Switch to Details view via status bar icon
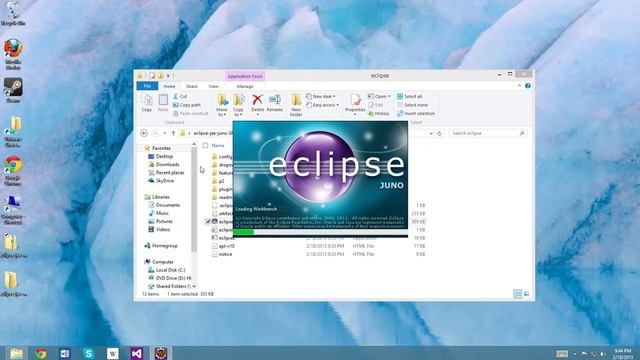Screen dimensions: 640x360 [x=517, y=294]
